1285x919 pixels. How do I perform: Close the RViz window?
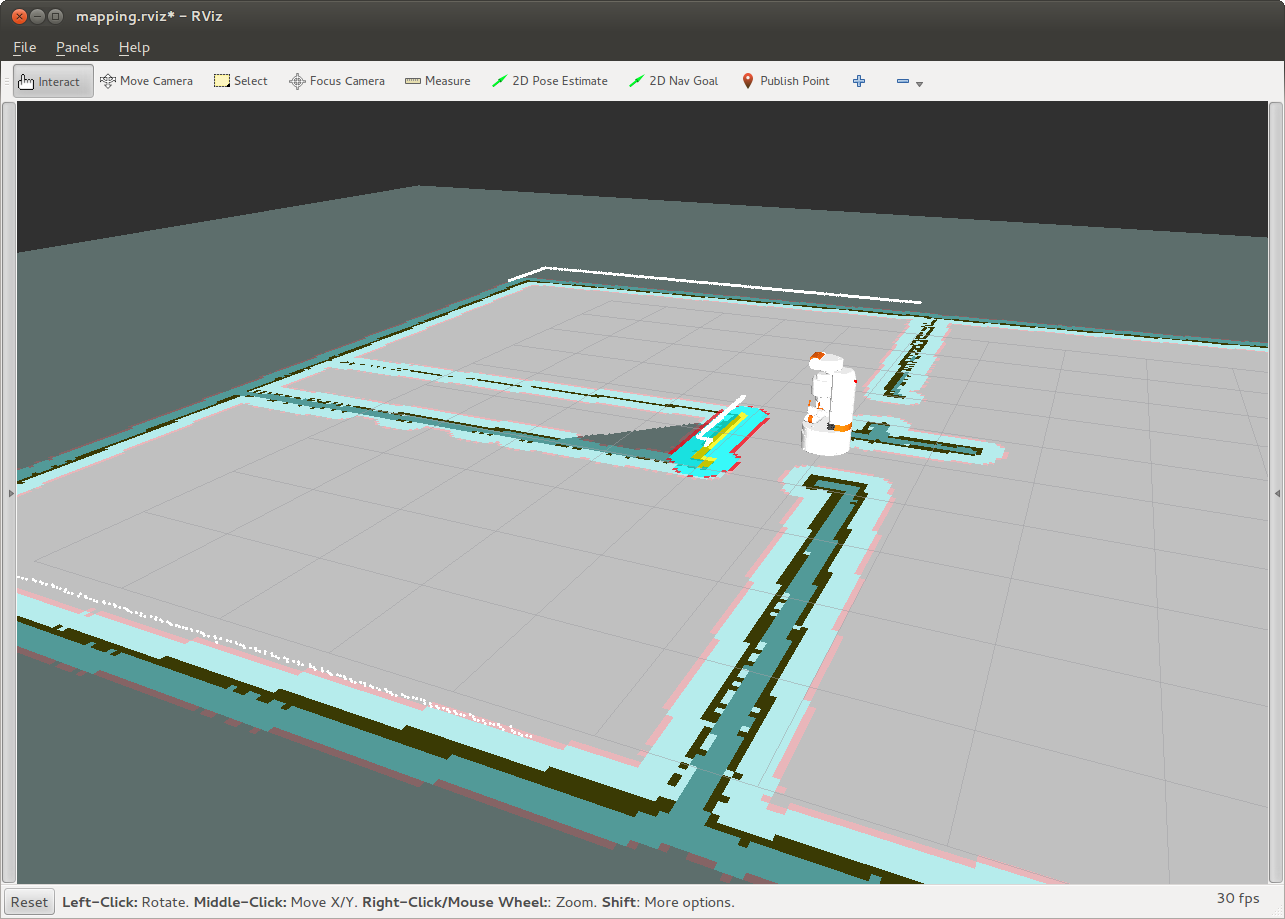(x=18, y=16)
